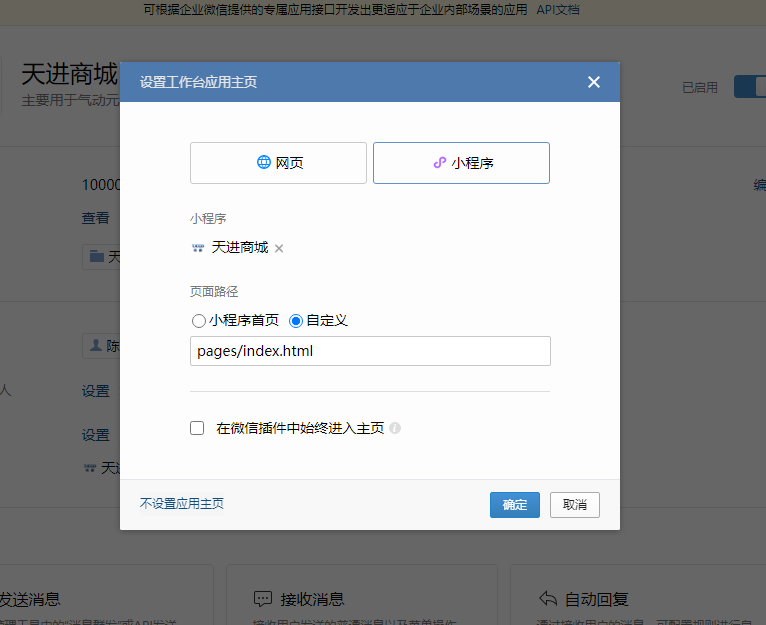This screenshot has height=625, width=766.
Task: Close the 设置工作台应用主页 dialog
Action: click(x=594, y=82)
